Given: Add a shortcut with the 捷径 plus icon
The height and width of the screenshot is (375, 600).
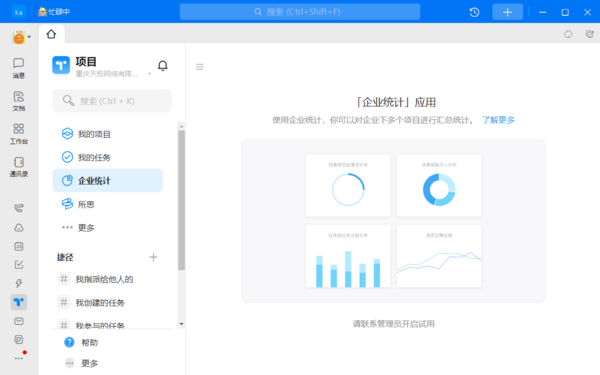Looking at the screenshot, I should [x=153, y=257].
